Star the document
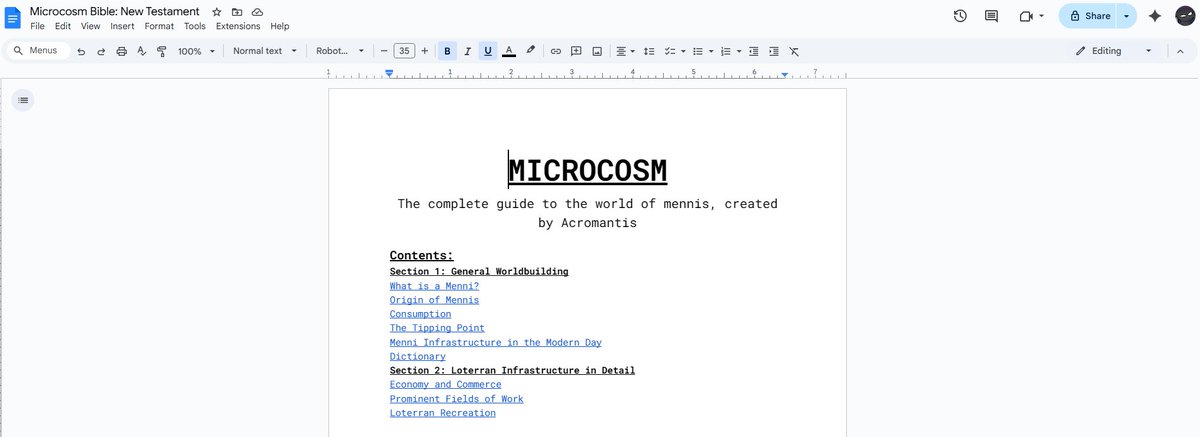 pyautogui.click(x=217, y=11)
